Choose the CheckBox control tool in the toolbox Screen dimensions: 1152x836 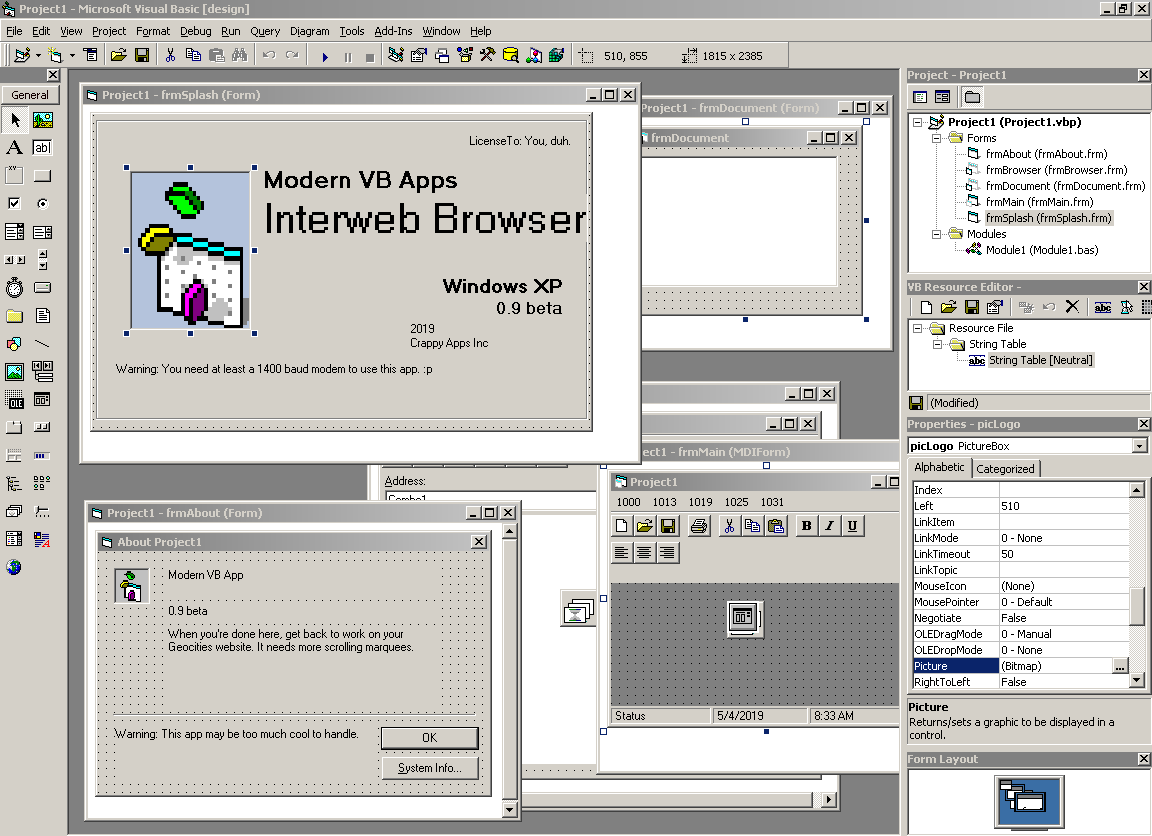coord(14,203)
